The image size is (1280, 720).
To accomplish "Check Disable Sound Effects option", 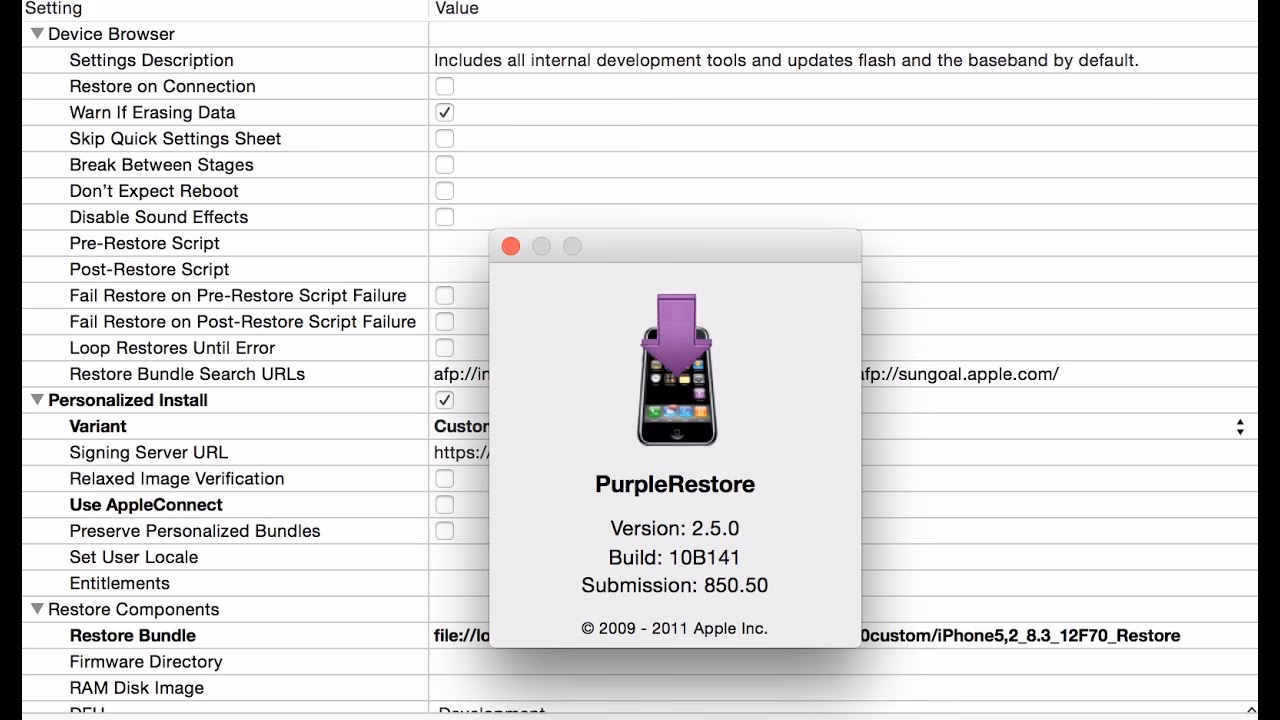I will 445,217.
